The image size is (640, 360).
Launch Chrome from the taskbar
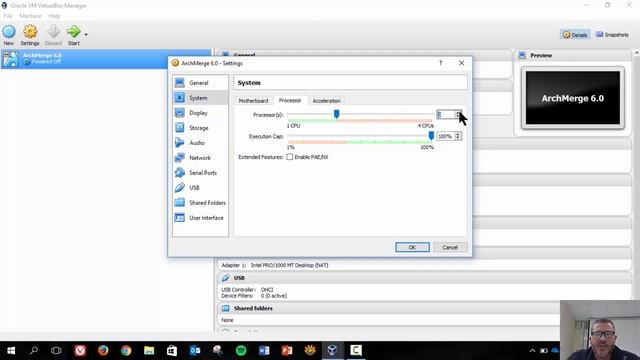(126, 350)
